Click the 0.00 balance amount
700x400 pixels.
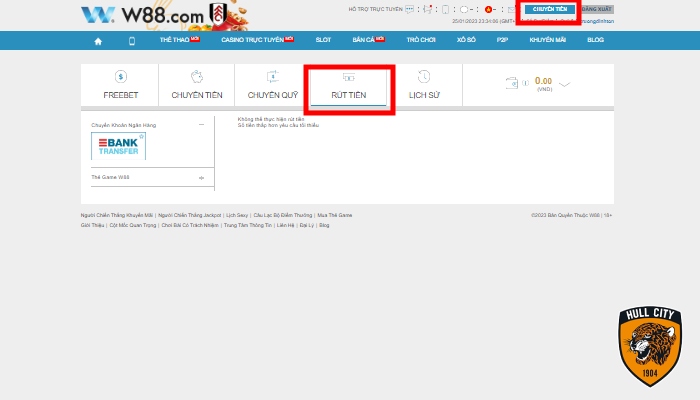543,81
